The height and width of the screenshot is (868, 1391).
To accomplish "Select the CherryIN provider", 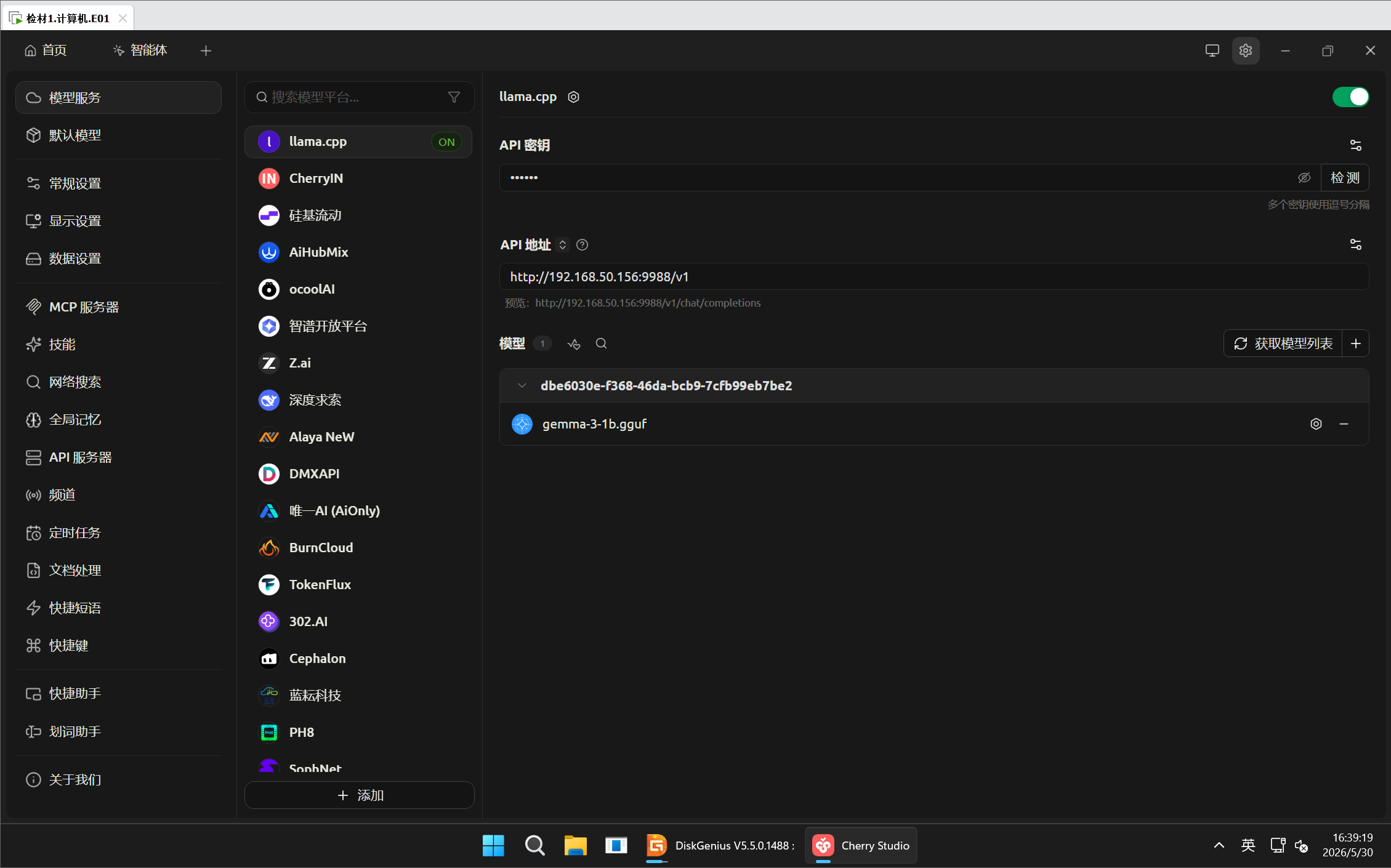I will point(358,179).
